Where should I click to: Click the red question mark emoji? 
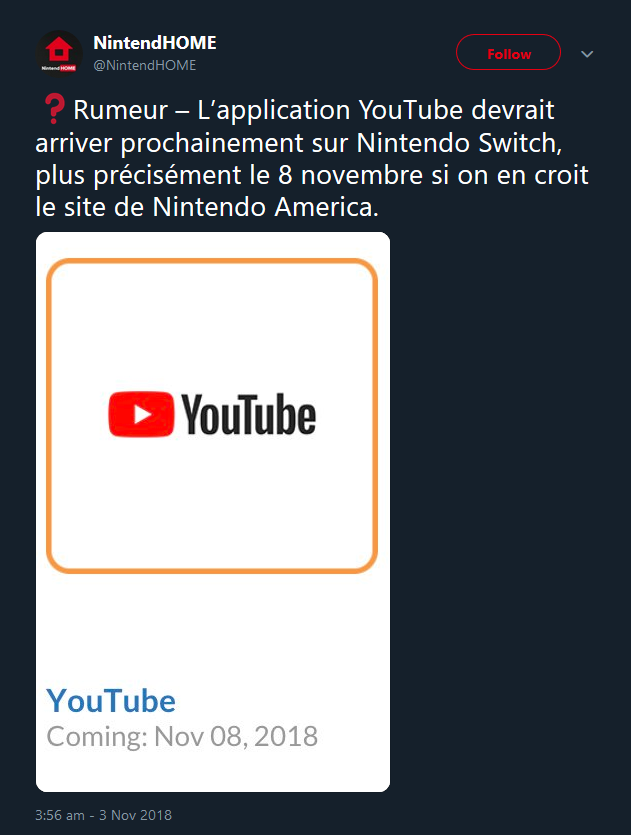click(54, 109)
